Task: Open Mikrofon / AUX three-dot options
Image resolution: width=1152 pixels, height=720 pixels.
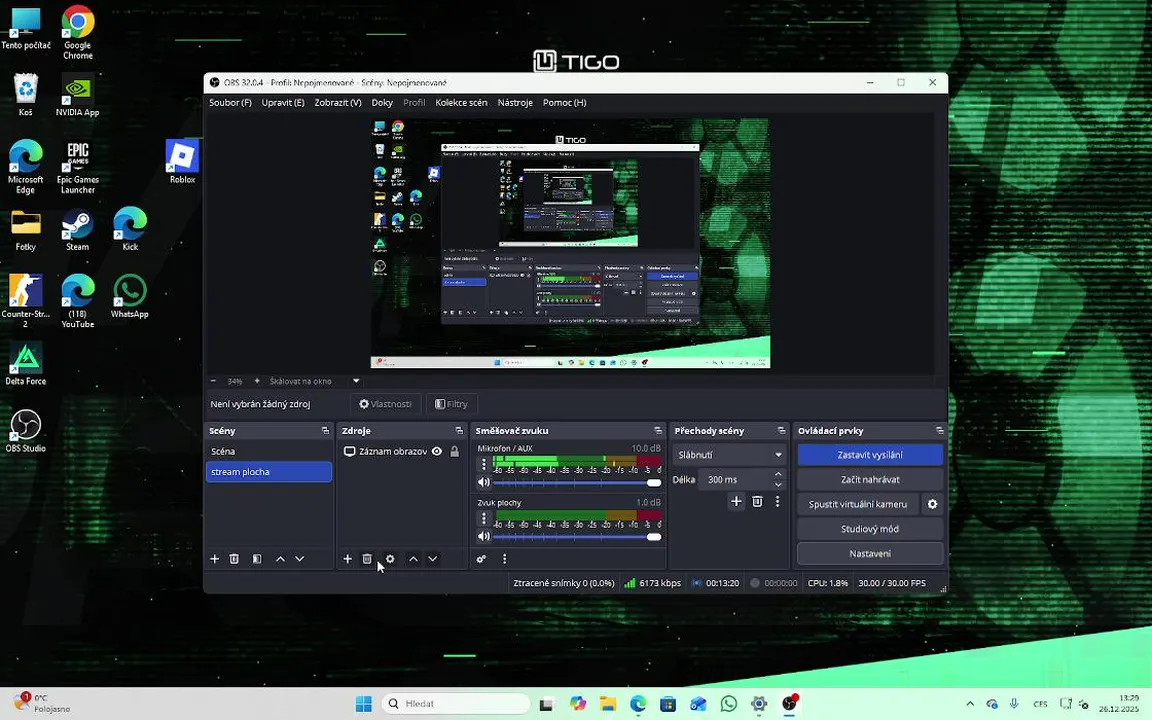Action: coord(483,464)
